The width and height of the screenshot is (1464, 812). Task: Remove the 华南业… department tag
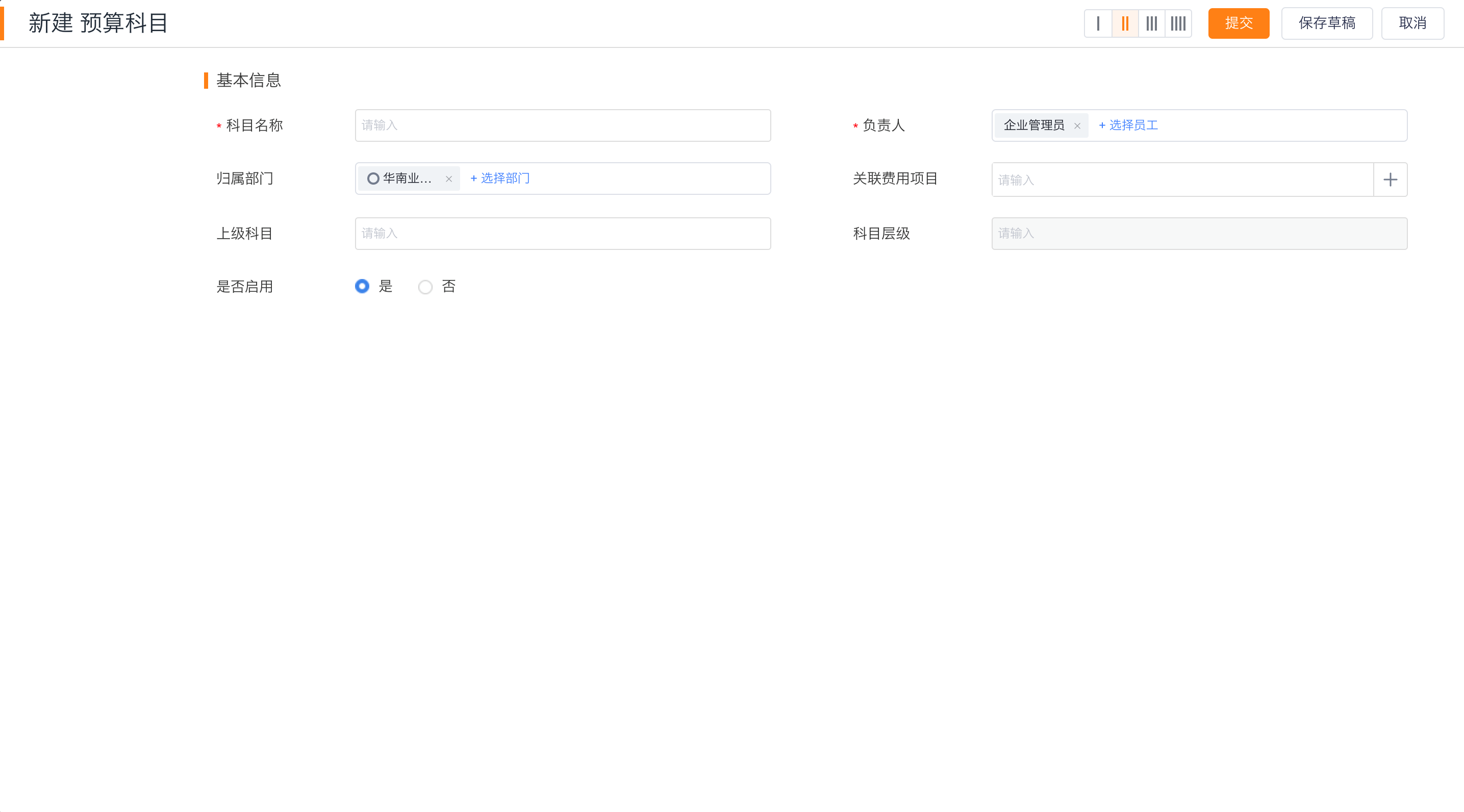pos(448,179)
